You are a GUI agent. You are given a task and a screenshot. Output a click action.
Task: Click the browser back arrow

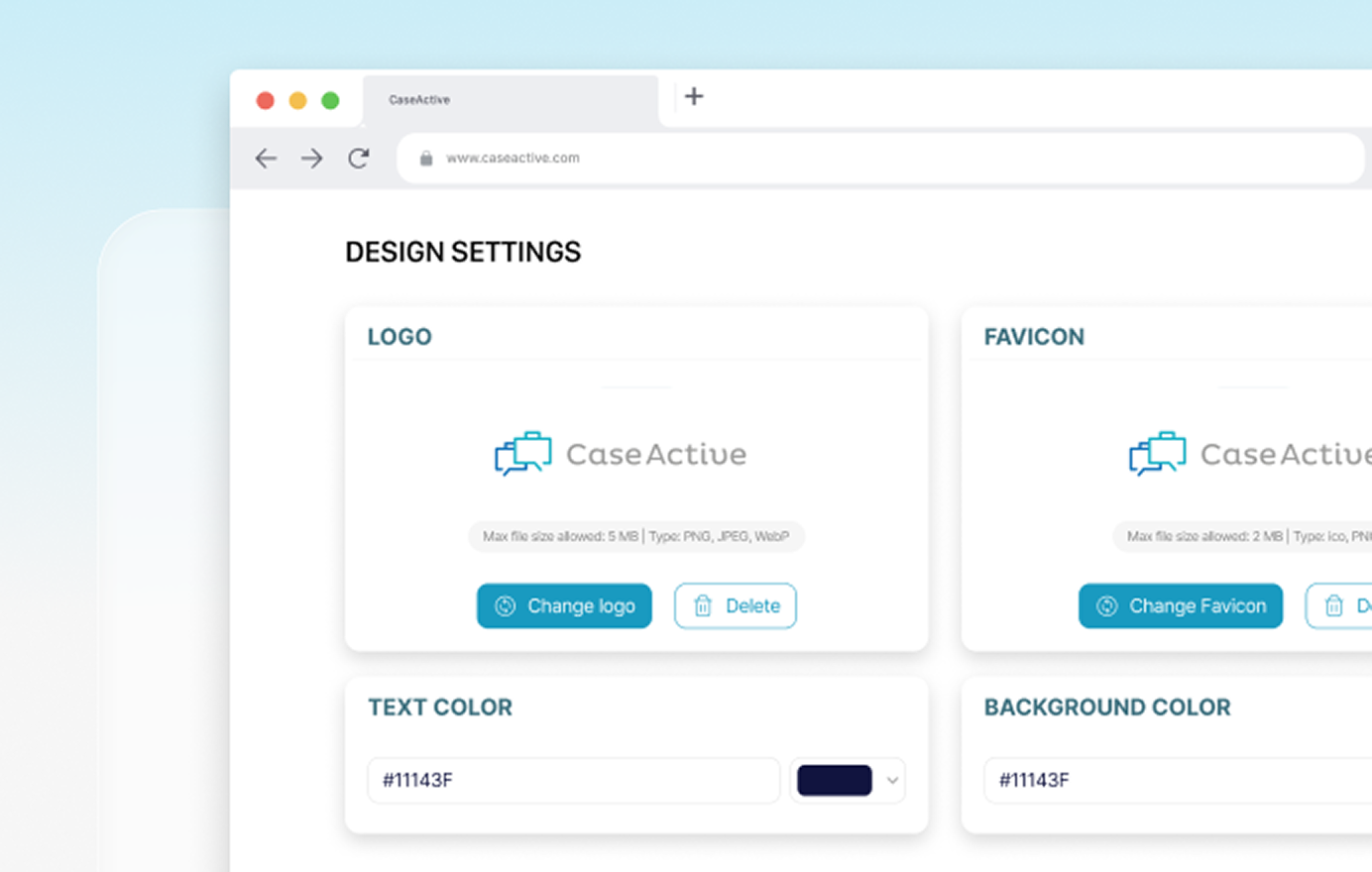click(x=266, y=159)
